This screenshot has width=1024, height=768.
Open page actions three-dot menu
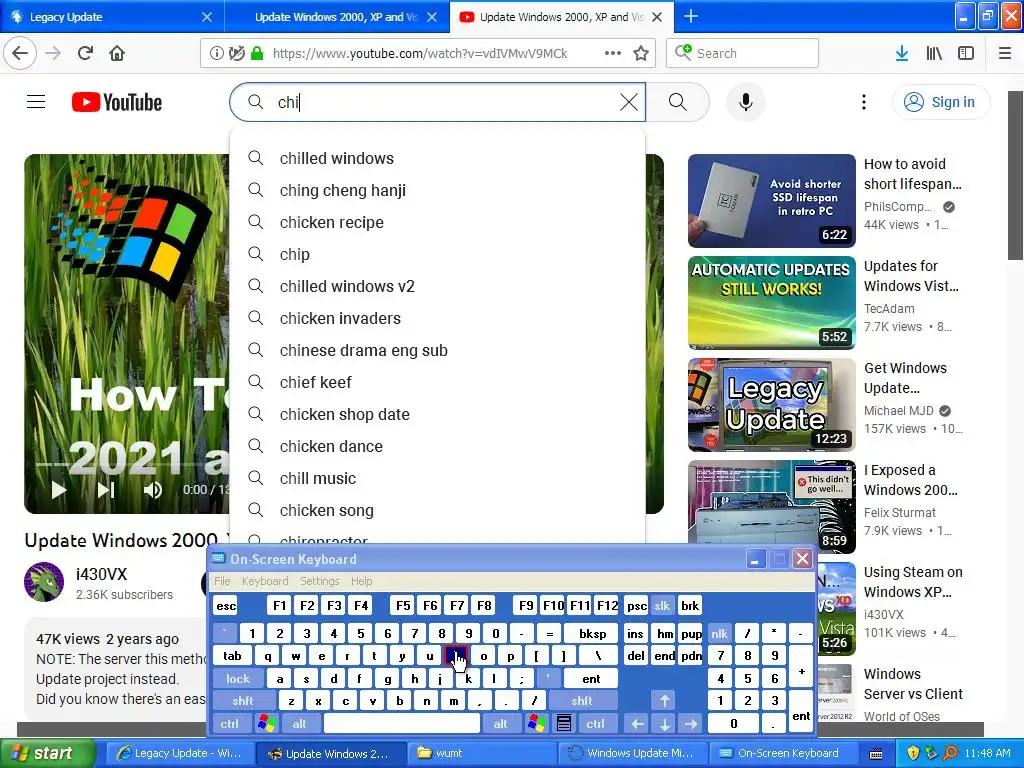613,53
